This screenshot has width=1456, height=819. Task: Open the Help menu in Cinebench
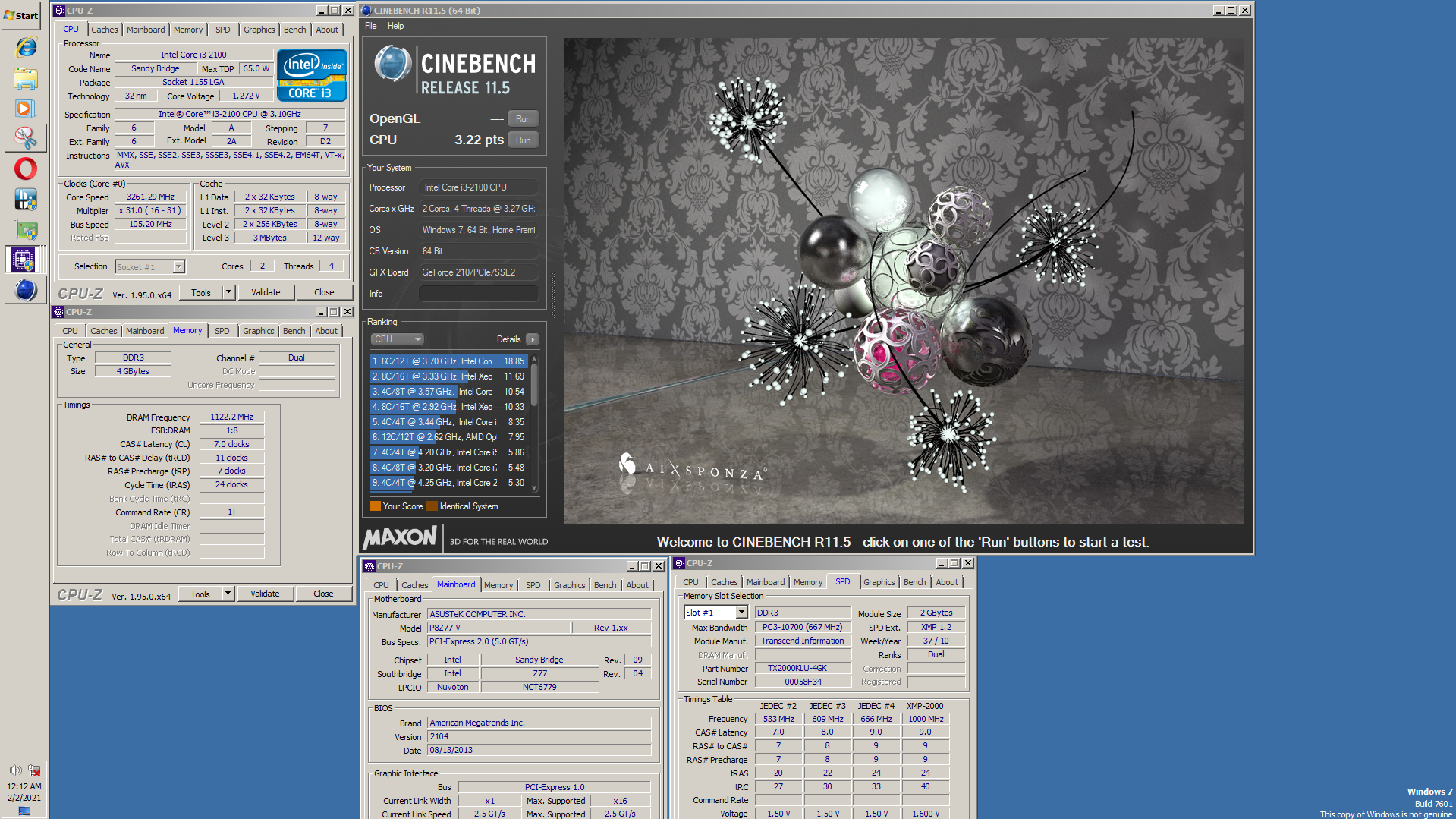(x=395, y=26)
